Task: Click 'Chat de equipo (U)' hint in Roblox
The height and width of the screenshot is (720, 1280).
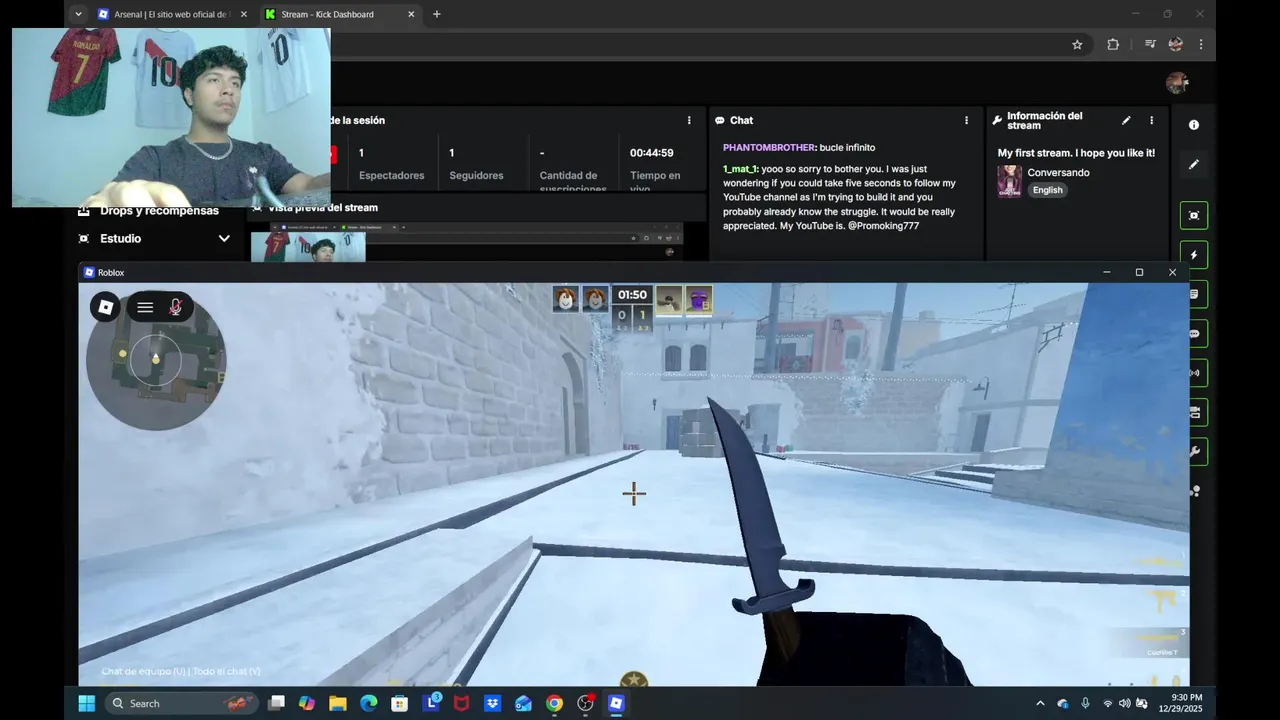Action: (144, 671)
